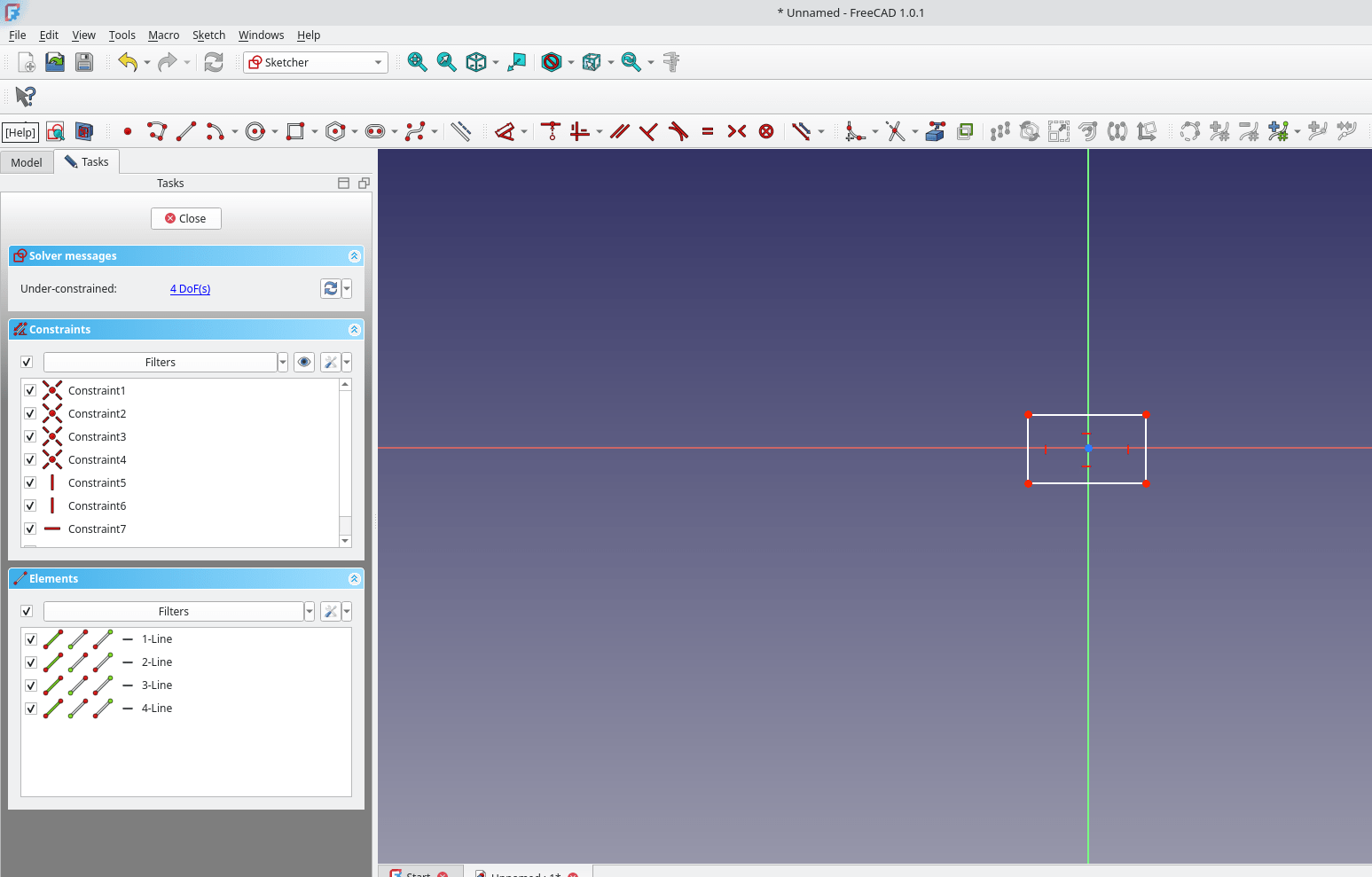Viewport: 1372px width, 877px height.
Task: Apply the symmetric constraint
Action: point(737,132)
